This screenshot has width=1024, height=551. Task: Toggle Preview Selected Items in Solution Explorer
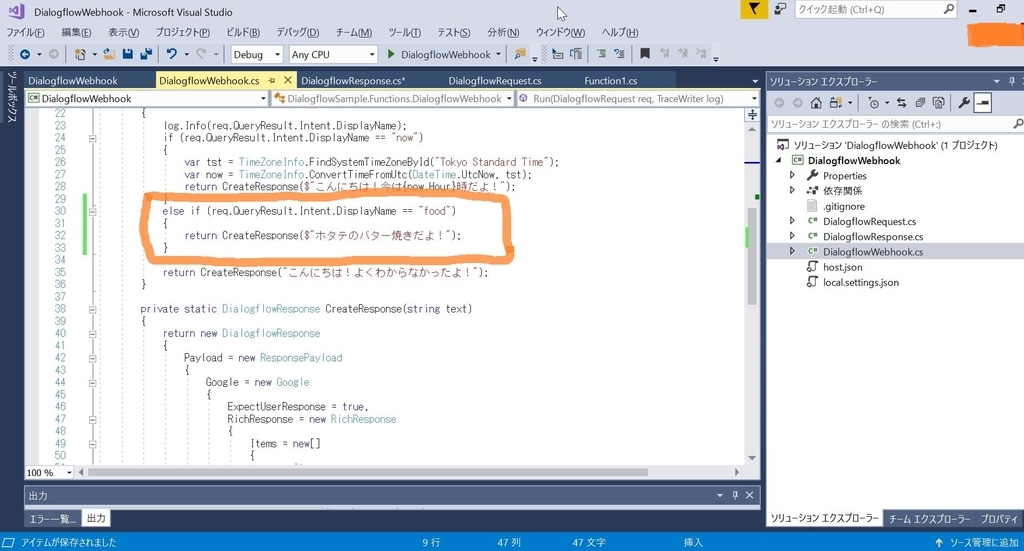(x=983, y=102)
